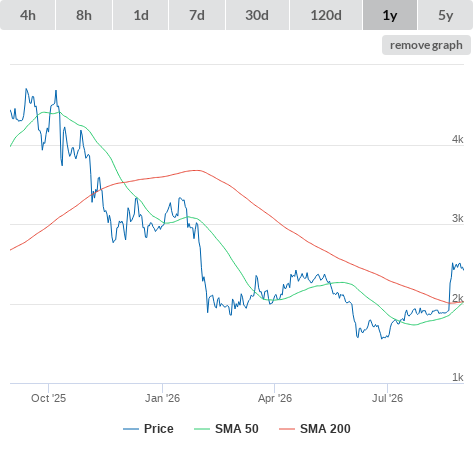Toggle SMA 50 legend label
The width and height of the screenshot is (474, 455).
[x=237, y=429]
